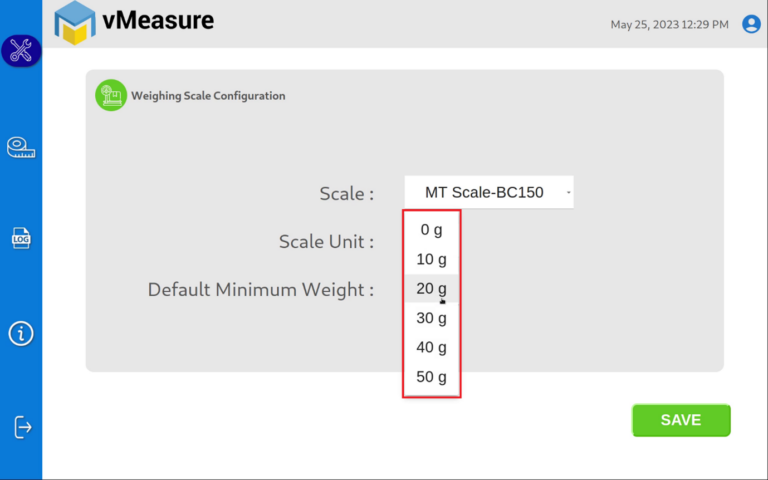Choose 50 g option
This screenshot has width=768, height=480.
tap(431, 377)
